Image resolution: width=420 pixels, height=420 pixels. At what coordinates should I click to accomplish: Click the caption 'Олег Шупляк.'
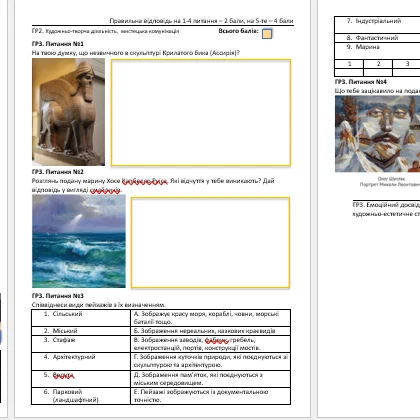(392, 179)
